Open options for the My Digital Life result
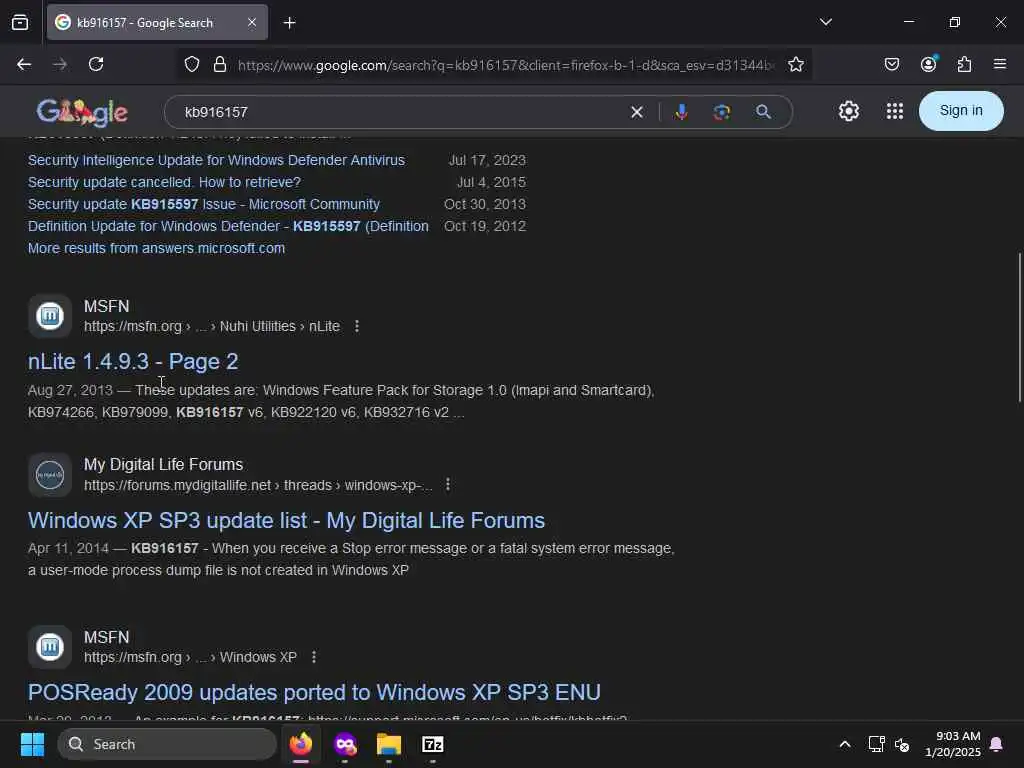The height and width of the screenshot is (768, 1024). click(x=447, y=485)
